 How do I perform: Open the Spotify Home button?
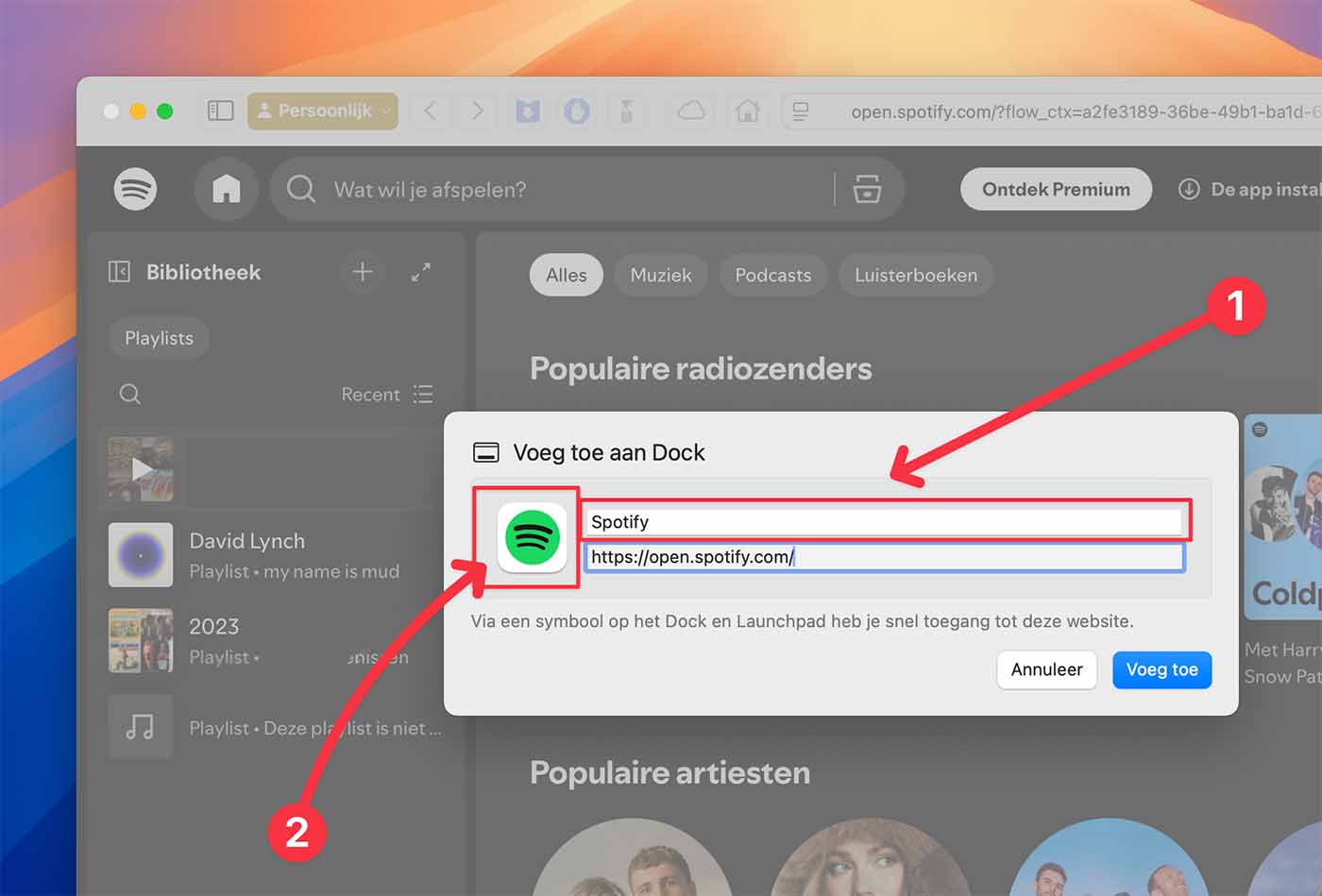(226, 189)
